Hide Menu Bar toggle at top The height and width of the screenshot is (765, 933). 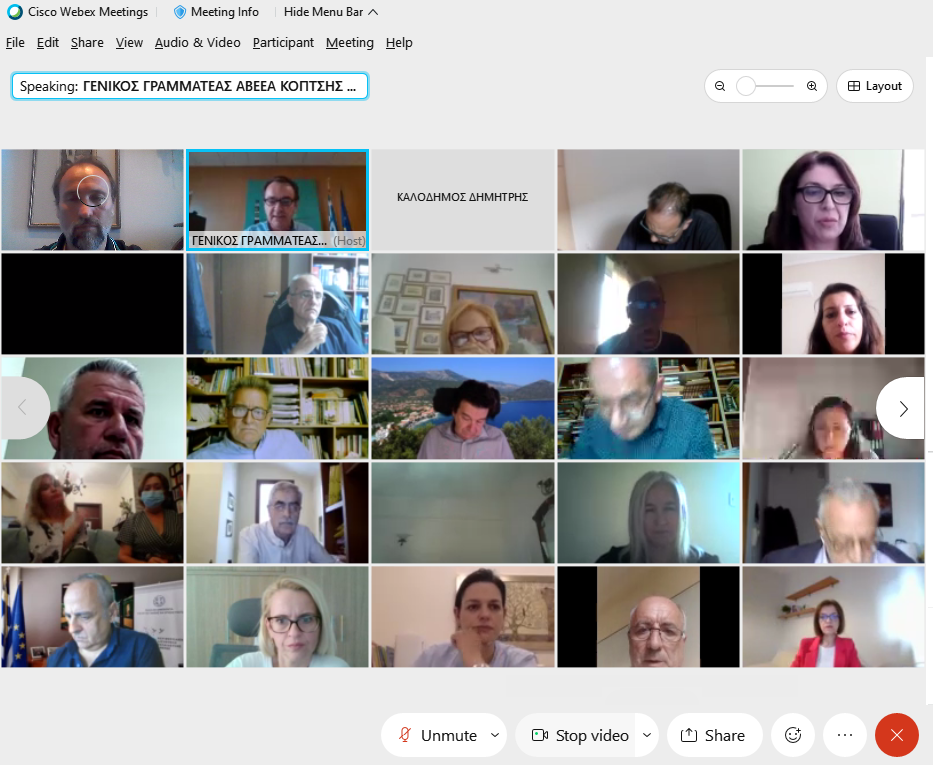pos(330,12)
